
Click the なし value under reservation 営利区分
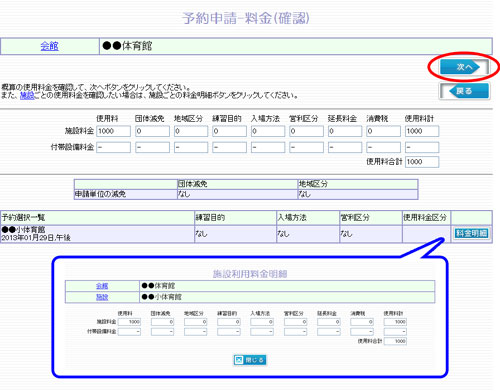pos(346,234)
